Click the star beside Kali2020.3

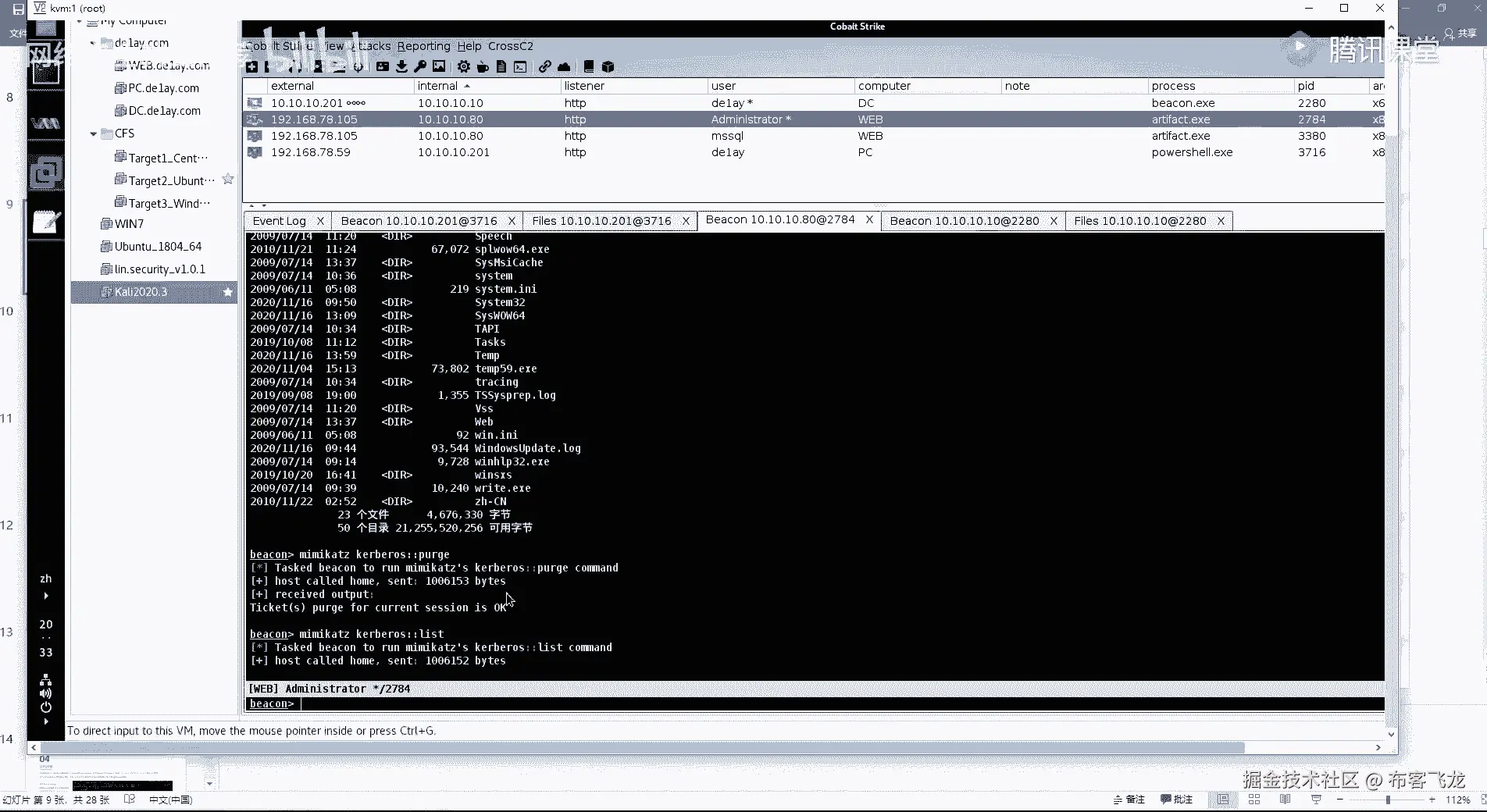[x=228, y=292]
